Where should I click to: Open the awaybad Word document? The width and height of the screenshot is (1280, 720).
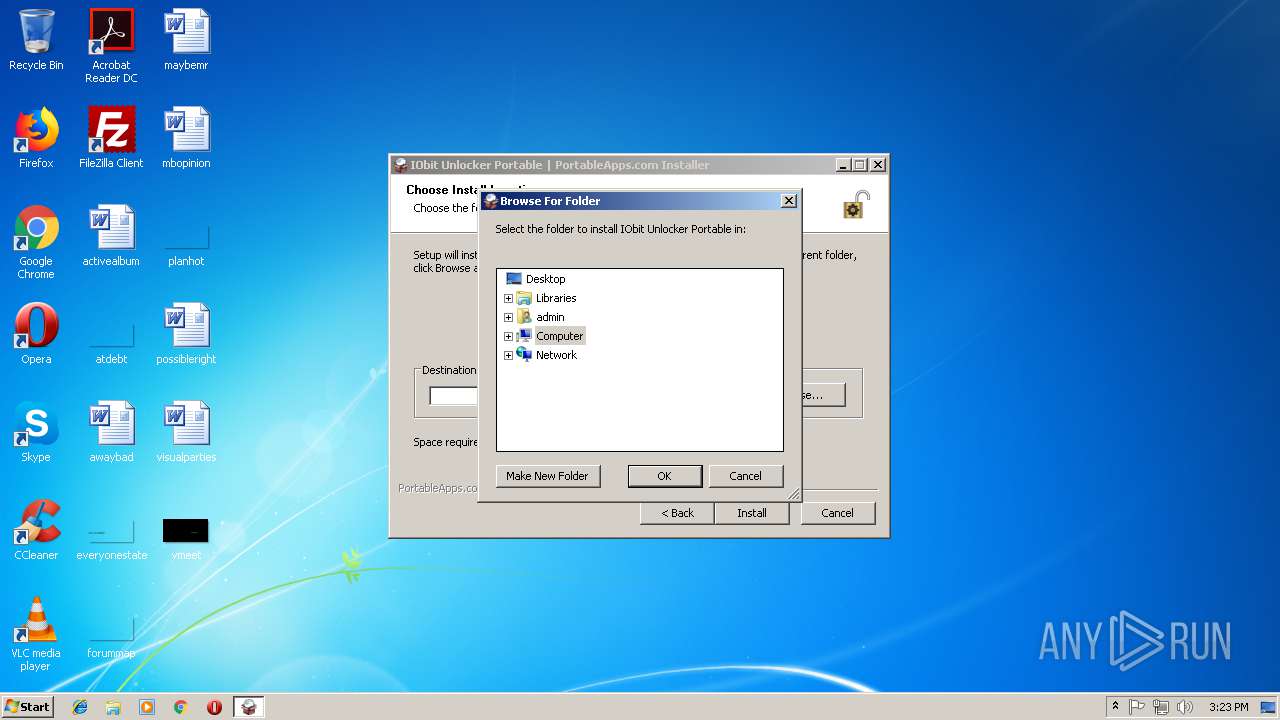(x=111, y=432)
